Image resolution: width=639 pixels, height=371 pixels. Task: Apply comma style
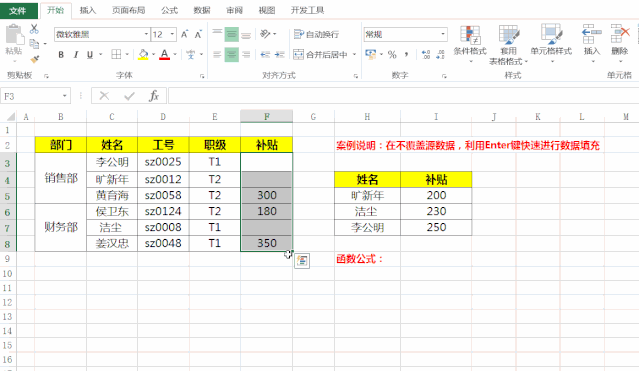click(x=406, y=55)
